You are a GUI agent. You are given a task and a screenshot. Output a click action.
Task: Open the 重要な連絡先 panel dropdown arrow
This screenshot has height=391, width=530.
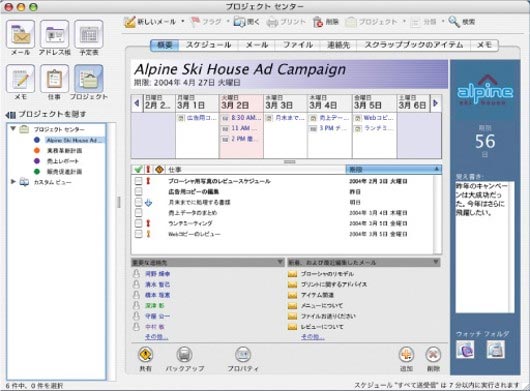click(280, 262)
